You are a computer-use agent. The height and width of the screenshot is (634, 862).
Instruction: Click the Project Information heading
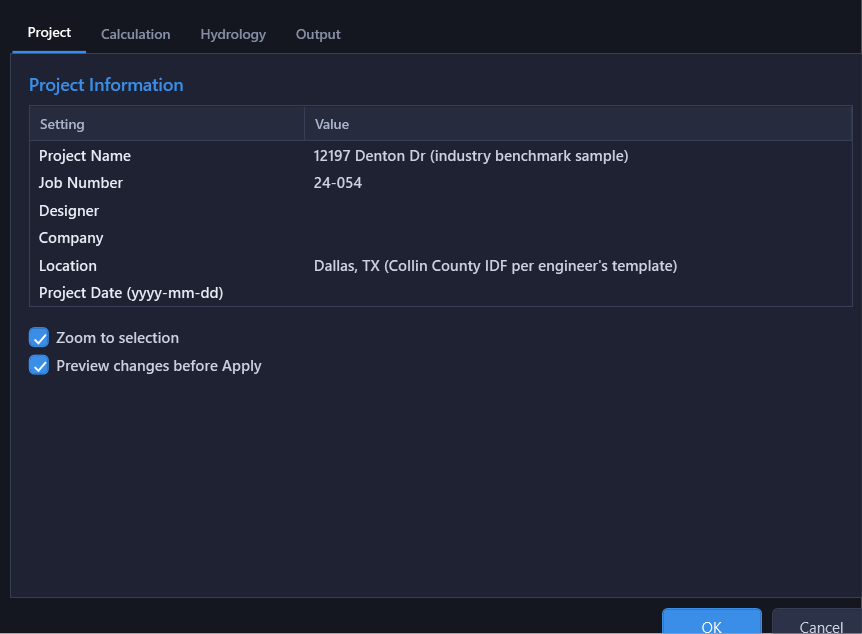106,85
